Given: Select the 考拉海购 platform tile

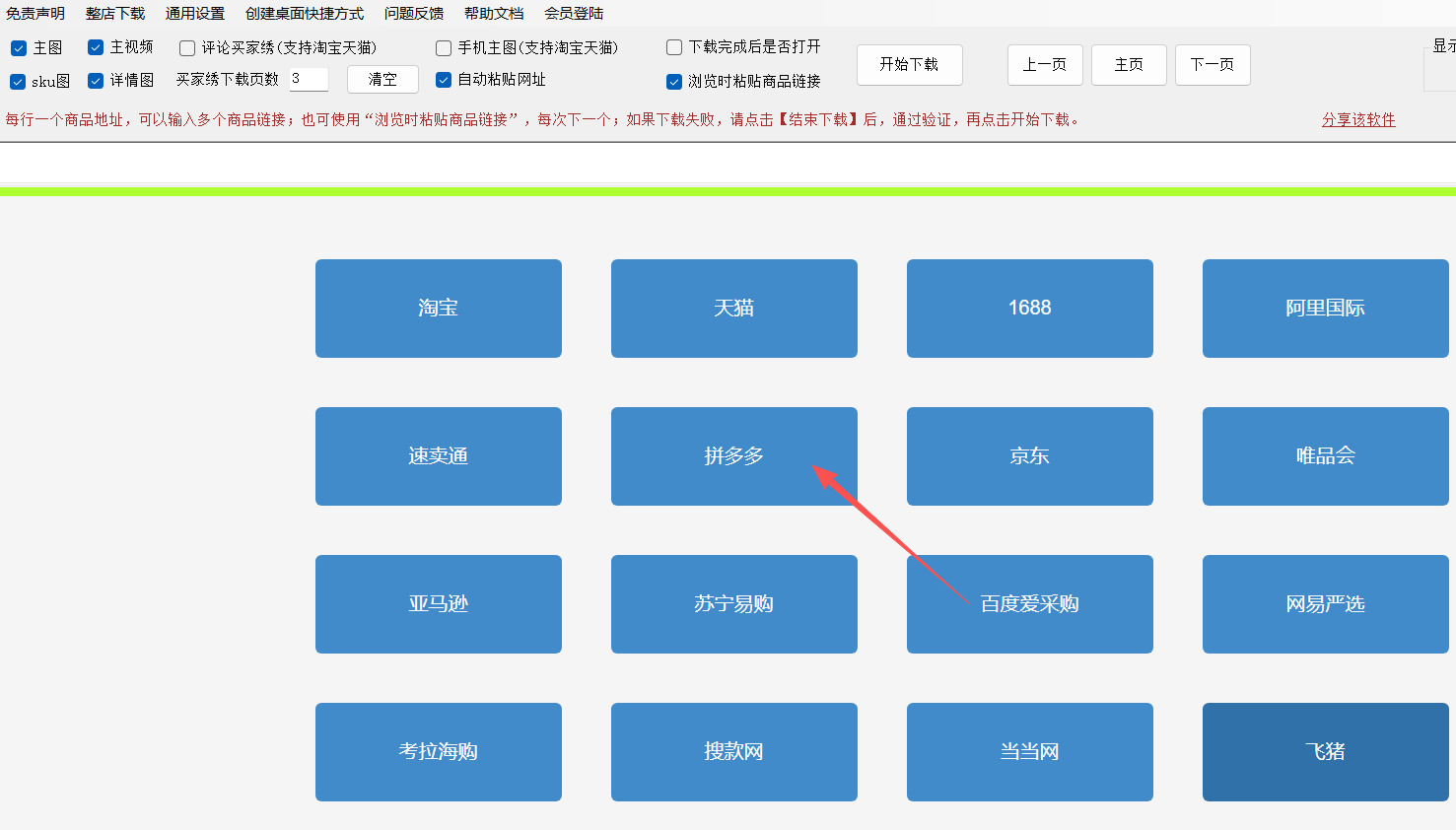Looking at the screenshot, I should coord(439,752).
